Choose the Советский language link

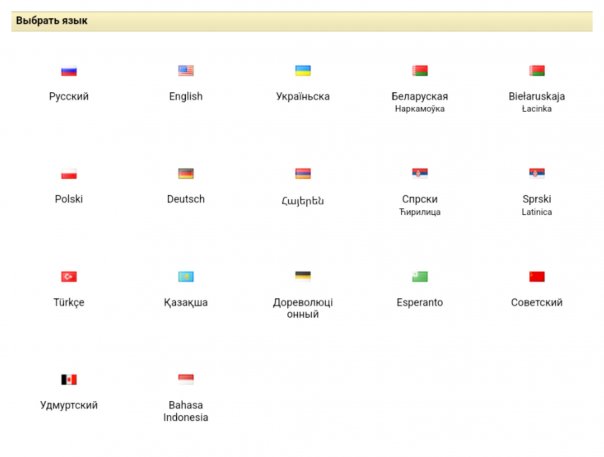coord(537,302)
